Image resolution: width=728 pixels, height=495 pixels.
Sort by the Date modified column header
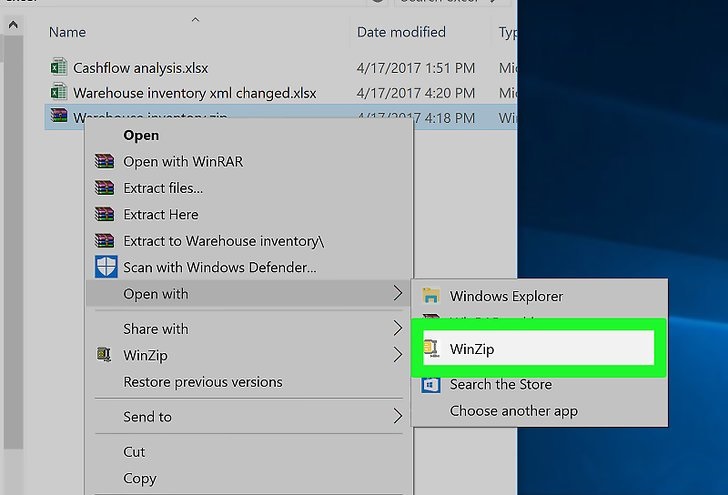401,32
